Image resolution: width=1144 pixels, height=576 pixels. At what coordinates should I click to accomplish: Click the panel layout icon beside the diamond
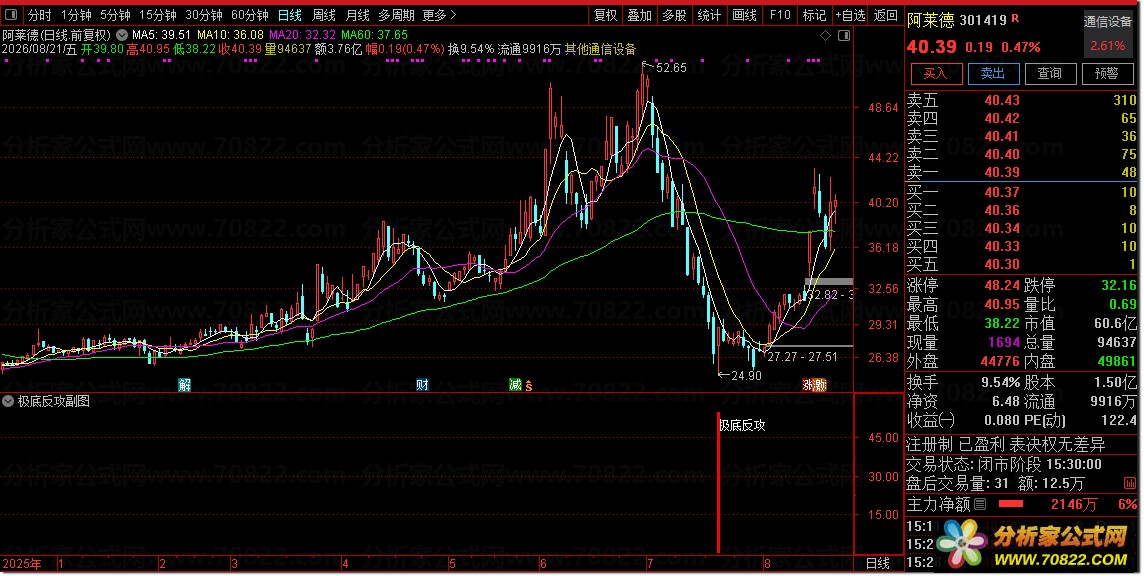pyautogui.click(x=844, y=35)
